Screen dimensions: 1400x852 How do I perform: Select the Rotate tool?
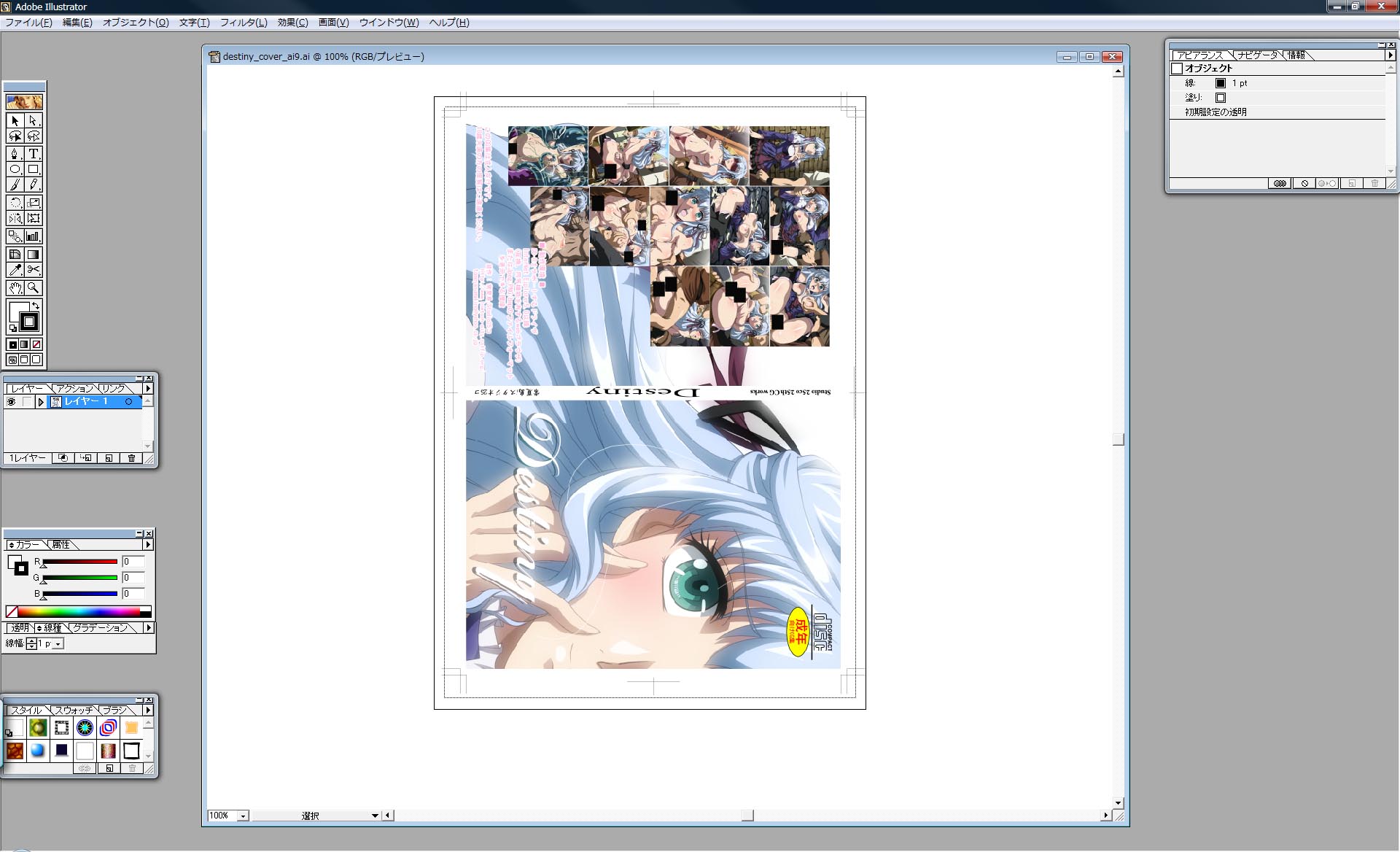(x=15, y=203)
